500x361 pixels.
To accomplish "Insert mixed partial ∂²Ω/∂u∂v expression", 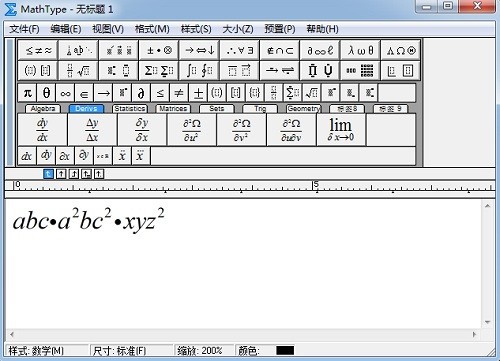I will pos(291,130).
